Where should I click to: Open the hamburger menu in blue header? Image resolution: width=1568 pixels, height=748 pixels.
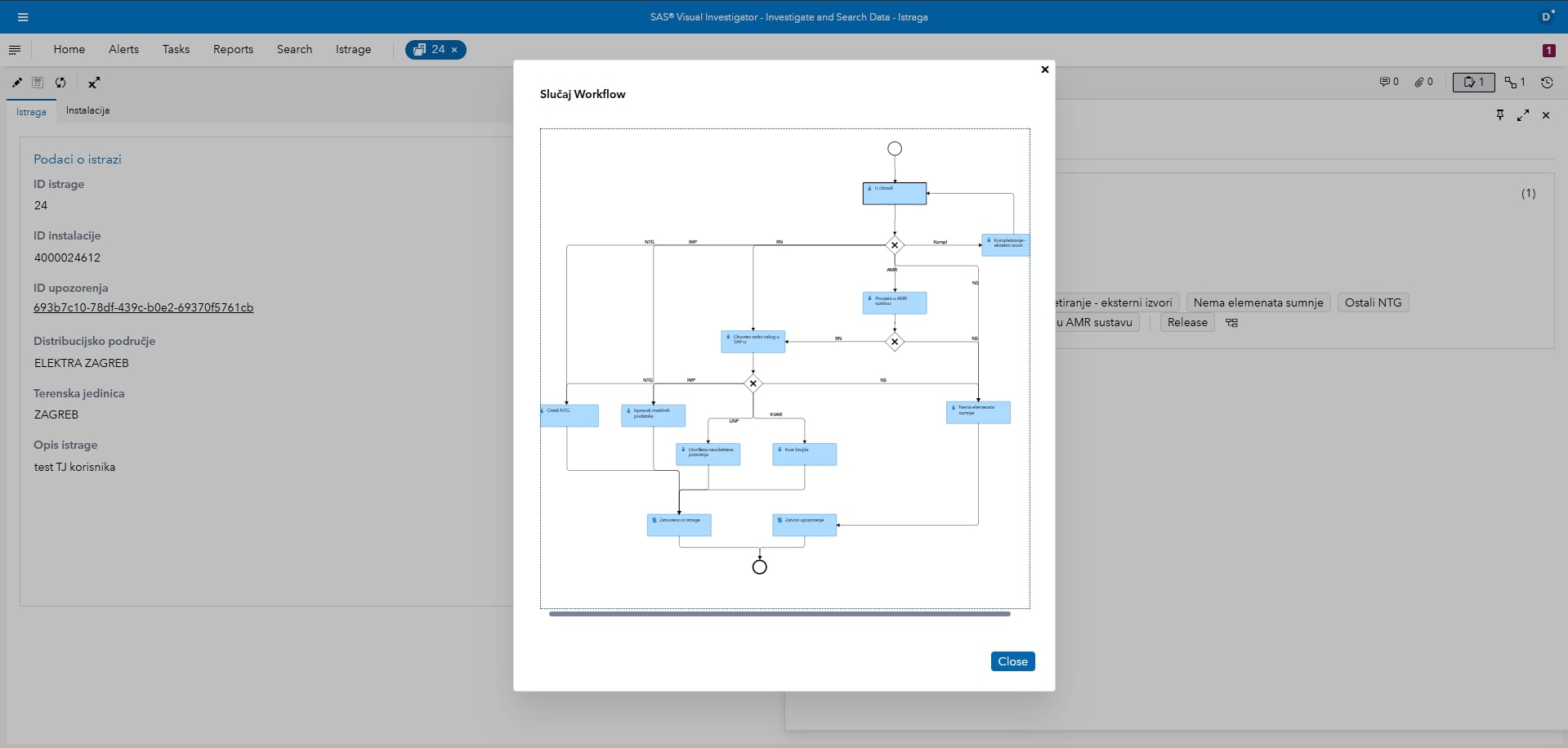click(23, 17)
